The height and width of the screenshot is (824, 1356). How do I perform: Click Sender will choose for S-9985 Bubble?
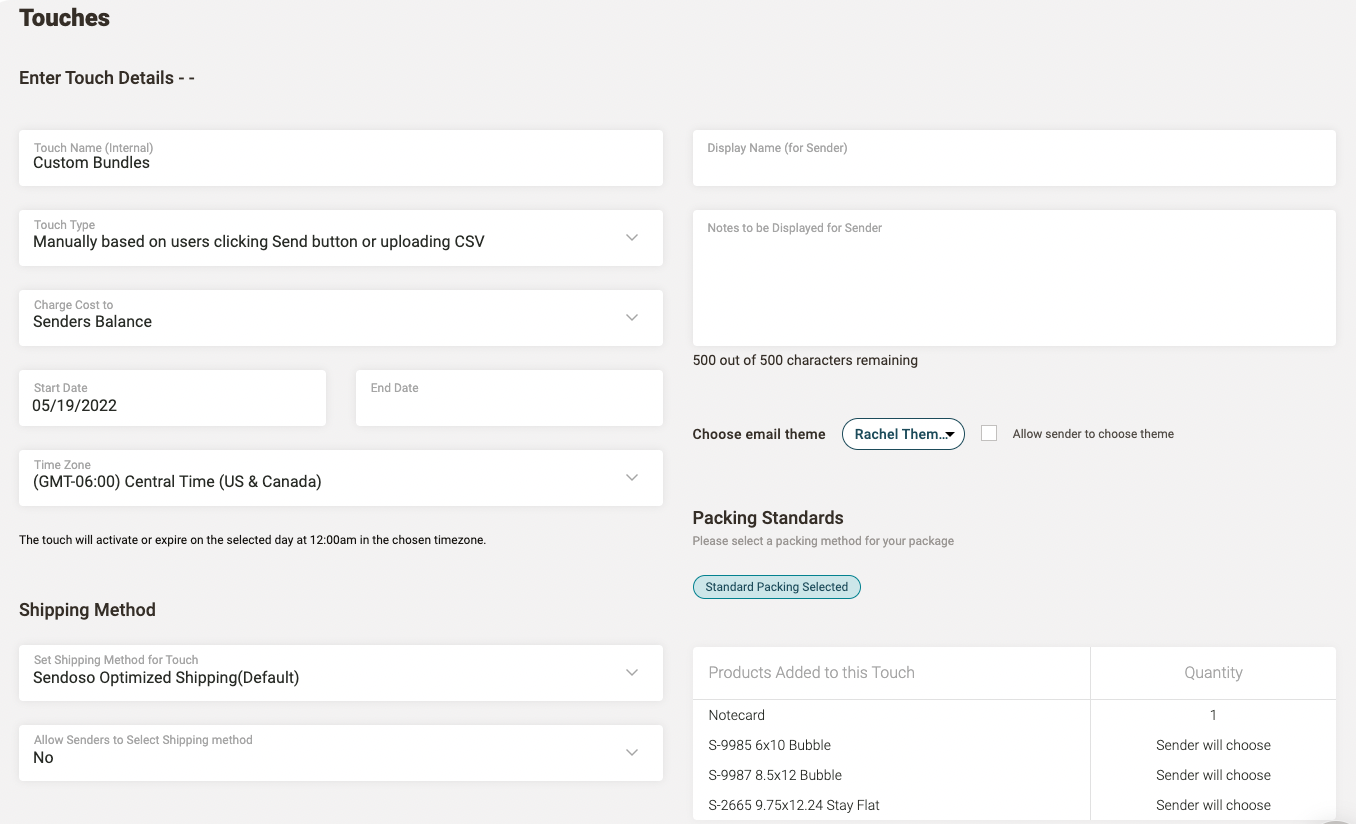[x=1212, y=745]
